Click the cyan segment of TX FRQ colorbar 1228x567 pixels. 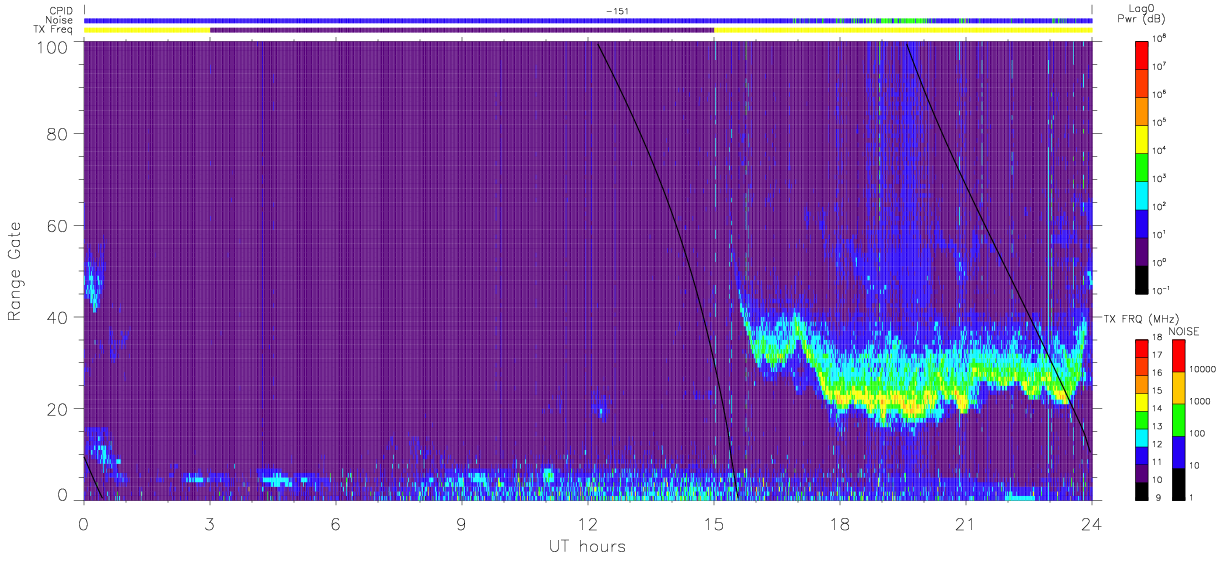[1142, 438]
